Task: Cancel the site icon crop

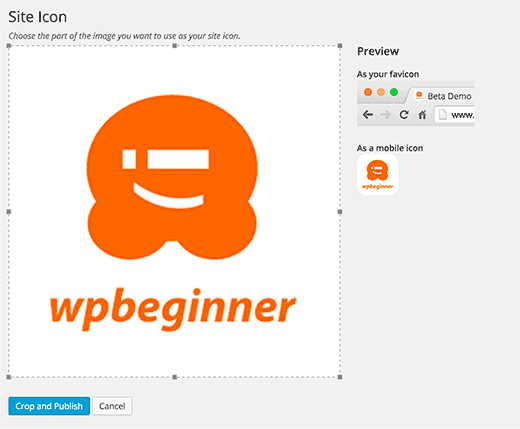Action: pyautogui.click(x=112, y=406)
